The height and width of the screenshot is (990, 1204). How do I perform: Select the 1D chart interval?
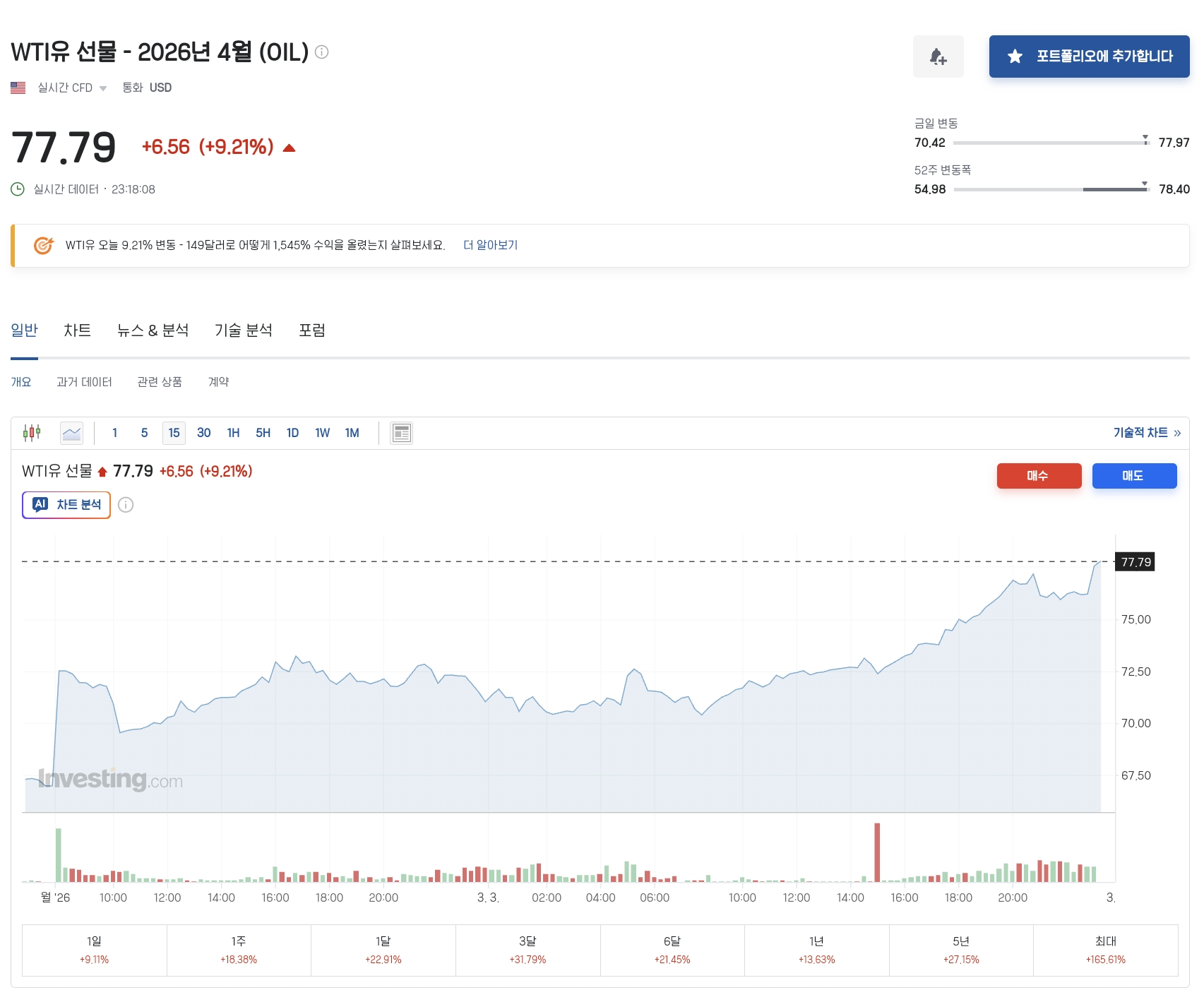tap(292, 433)
